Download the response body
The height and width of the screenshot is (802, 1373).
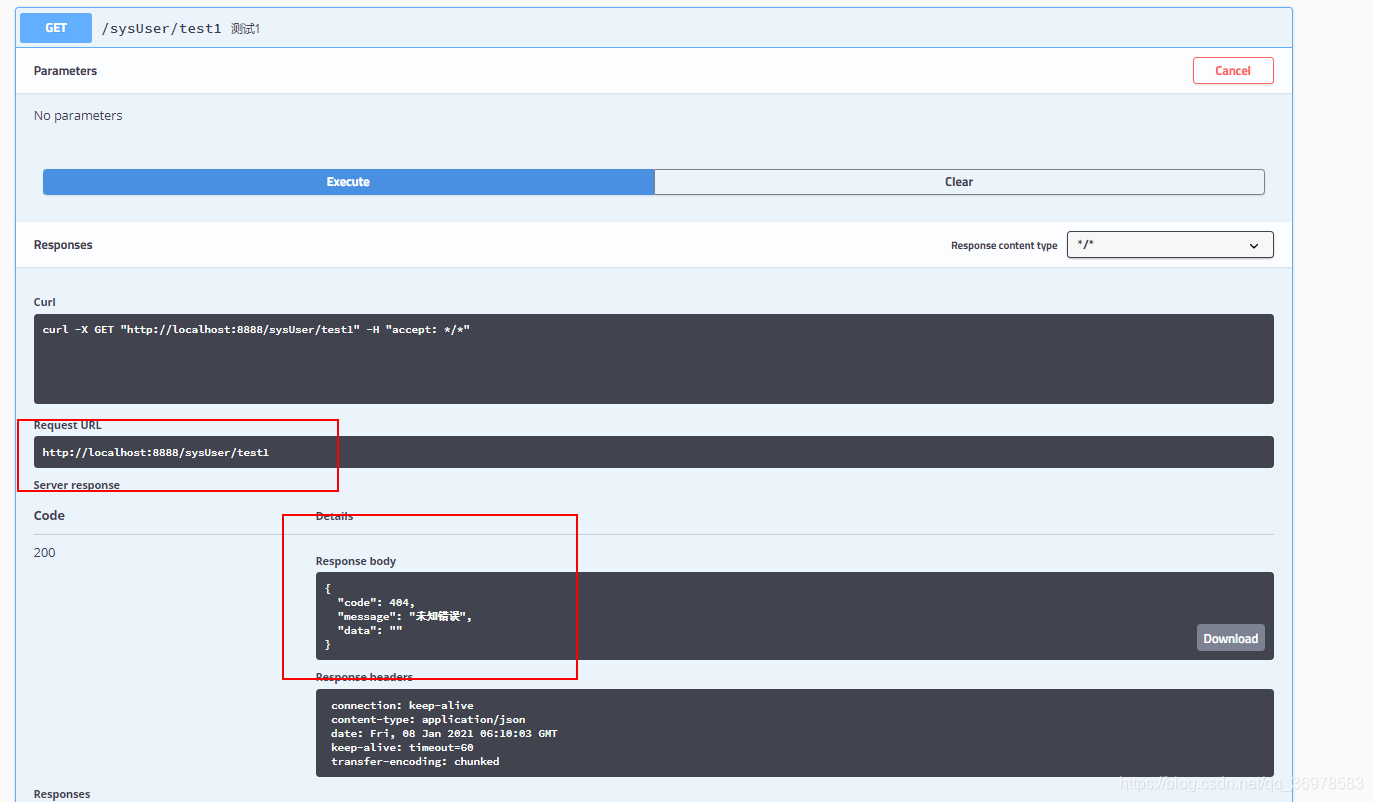tap(1230, 638)
